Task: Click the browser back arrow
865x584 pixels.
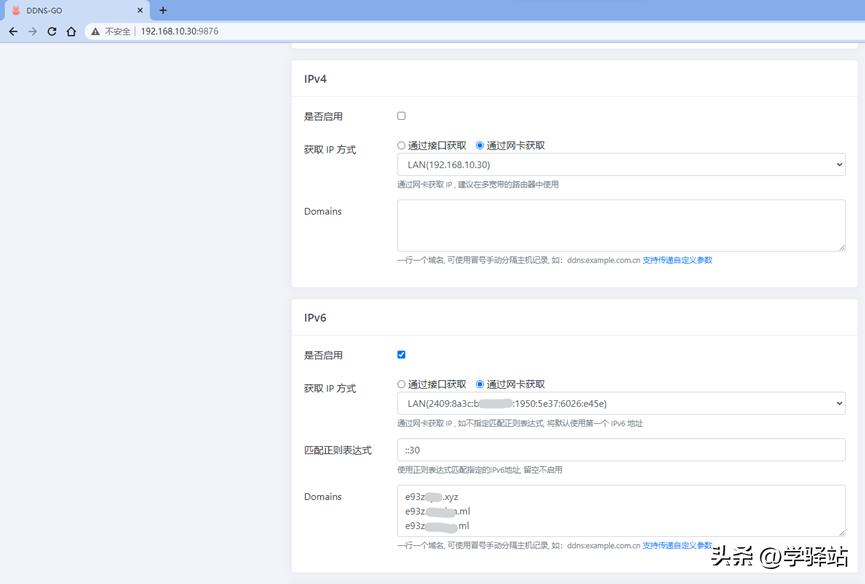Action: (x=13, y=31)
